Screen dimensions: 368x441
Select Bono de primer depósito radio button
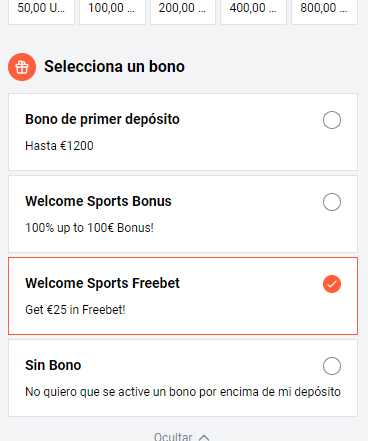pos(332,120)
